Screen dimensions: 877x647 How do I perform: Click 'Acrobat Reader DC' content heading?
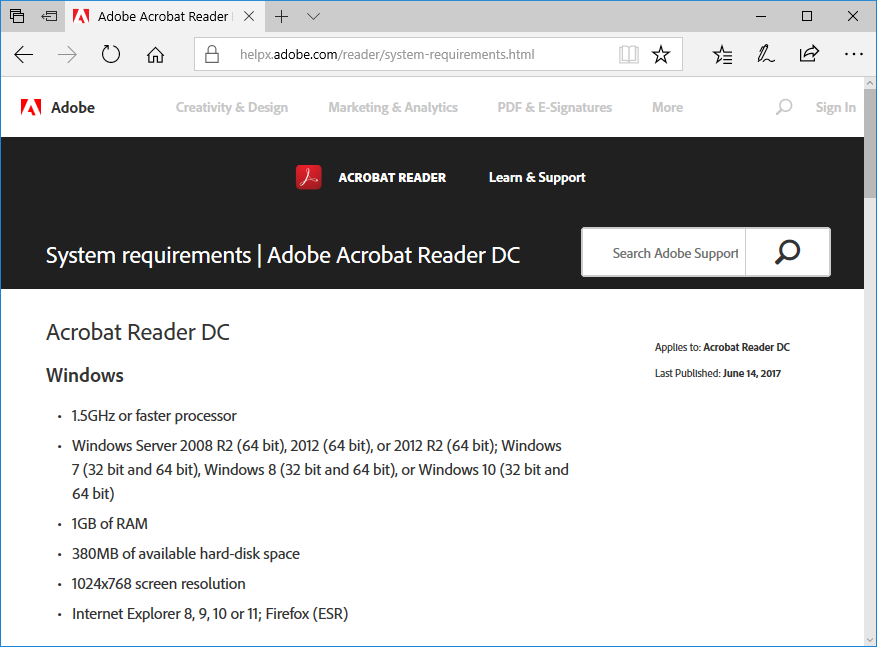pos(138,332)
